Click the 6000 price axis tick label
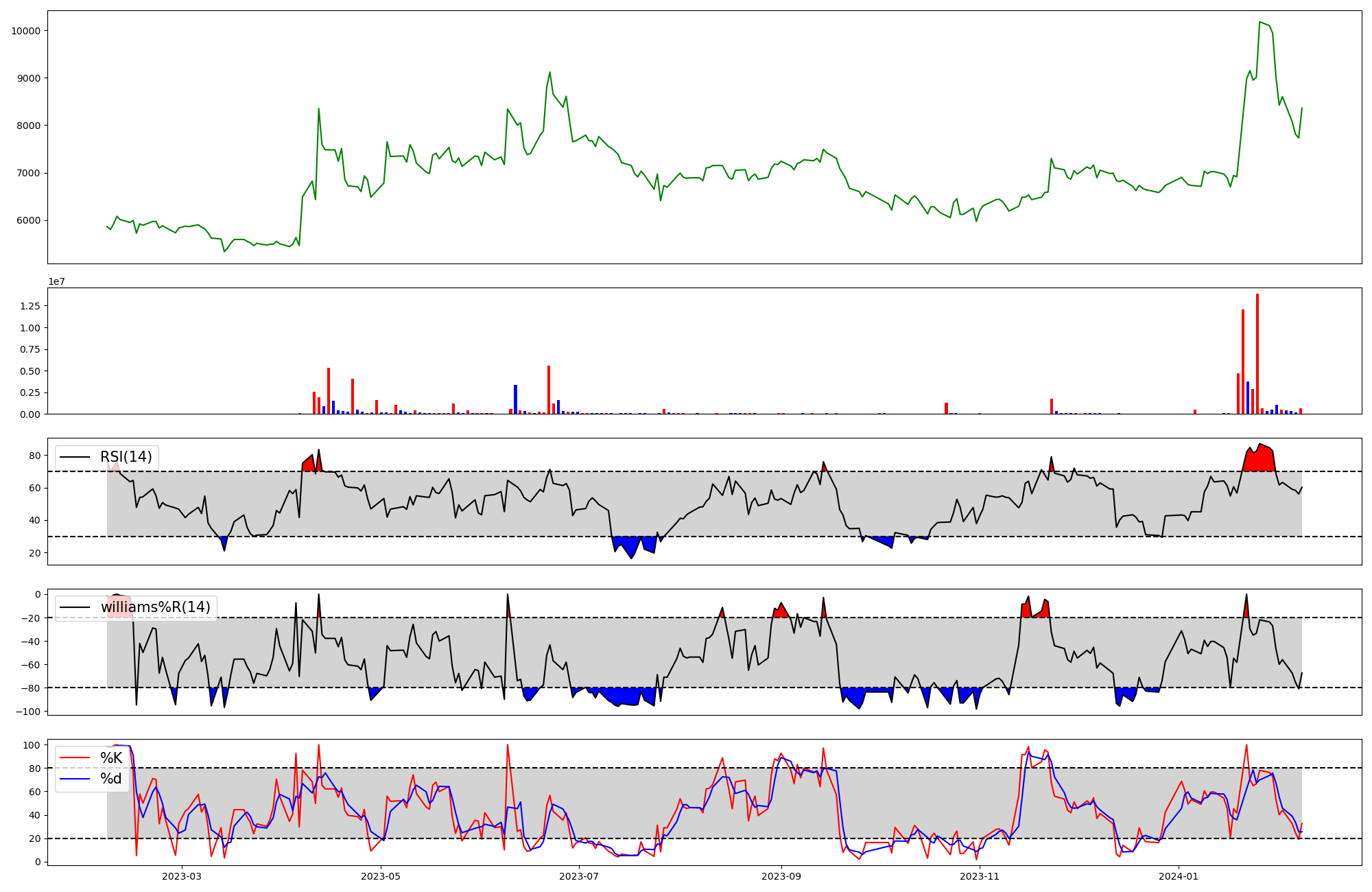 coord(29,220)
